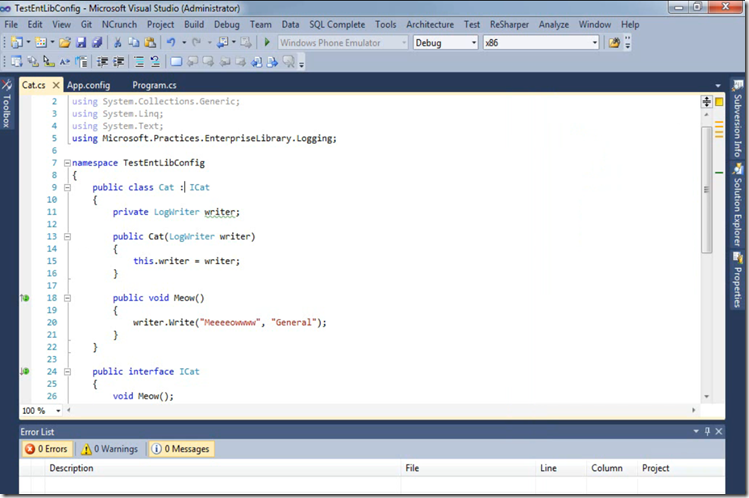Toggle the 0 Errors filter button

point(46,449)
